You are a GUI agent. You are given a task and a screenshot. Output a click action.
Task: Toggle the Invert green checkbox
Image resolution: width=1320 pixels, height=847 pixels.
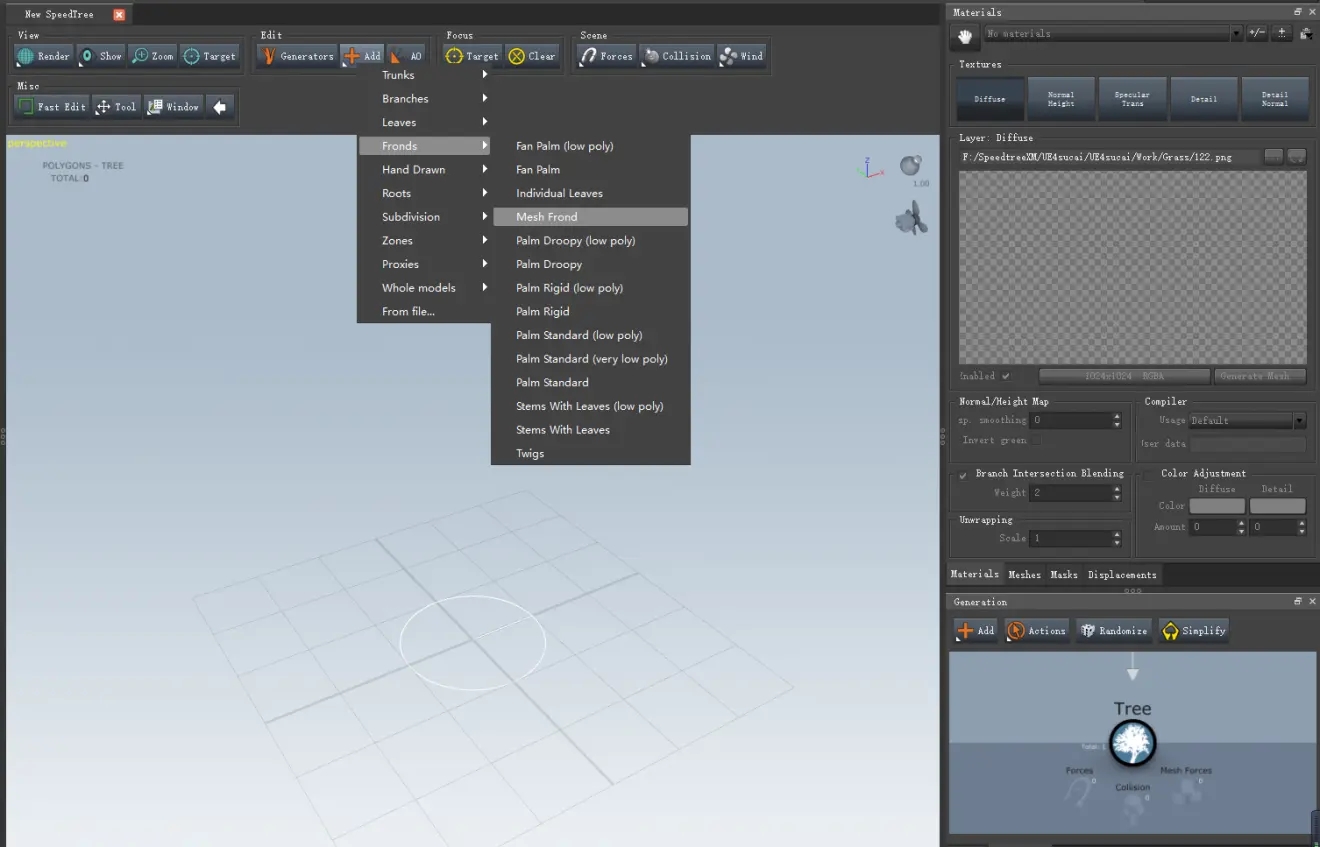click(1036, 440)
